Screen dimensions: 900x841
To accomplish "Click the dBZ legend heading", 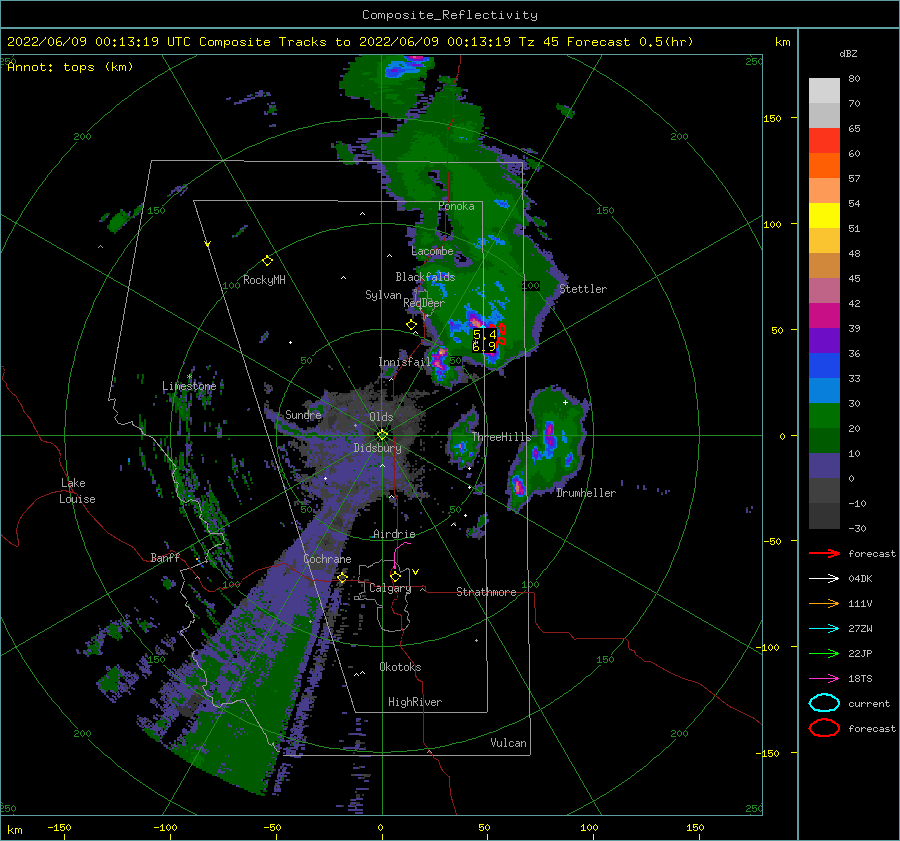I will pyautogui.click(x=848, y=54).
